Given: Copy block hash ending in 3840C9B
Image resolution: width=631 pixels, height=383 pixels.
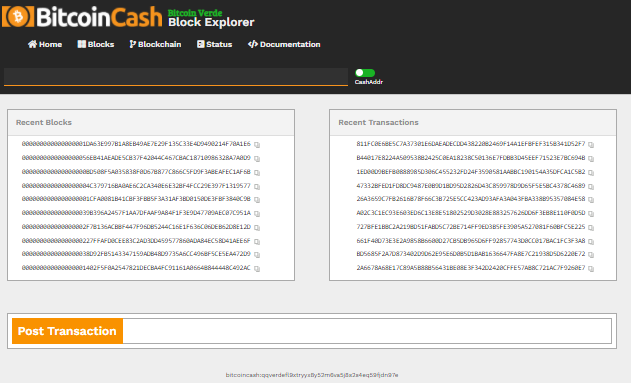Looking at the screenshot, I should point(257,200).
